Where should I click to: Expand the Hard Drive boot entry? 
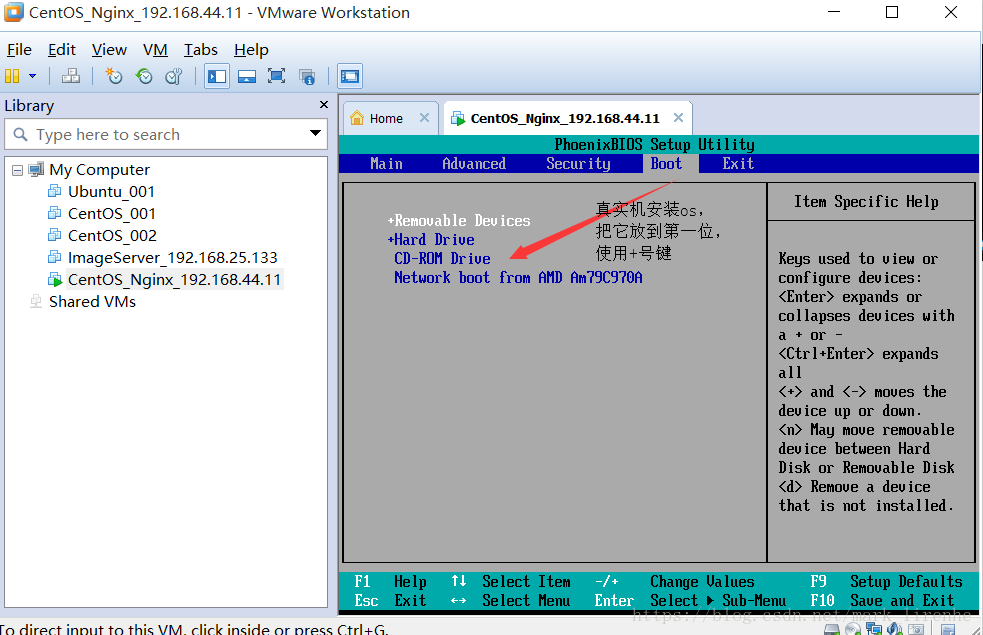click(431, 239)
